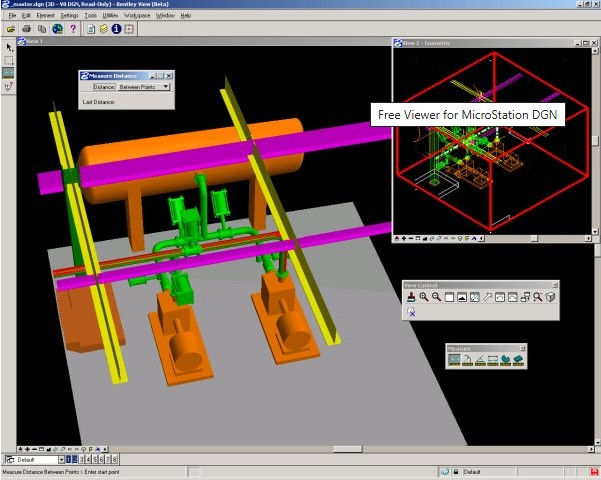Open Help with the question mark icon

73,29
